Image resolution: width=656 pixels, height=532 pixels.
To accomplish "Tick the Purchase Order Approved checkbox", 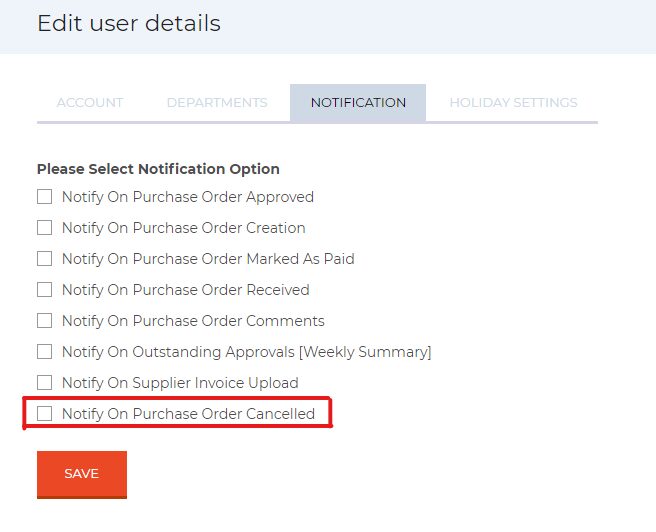I will [x=44, y=197].
